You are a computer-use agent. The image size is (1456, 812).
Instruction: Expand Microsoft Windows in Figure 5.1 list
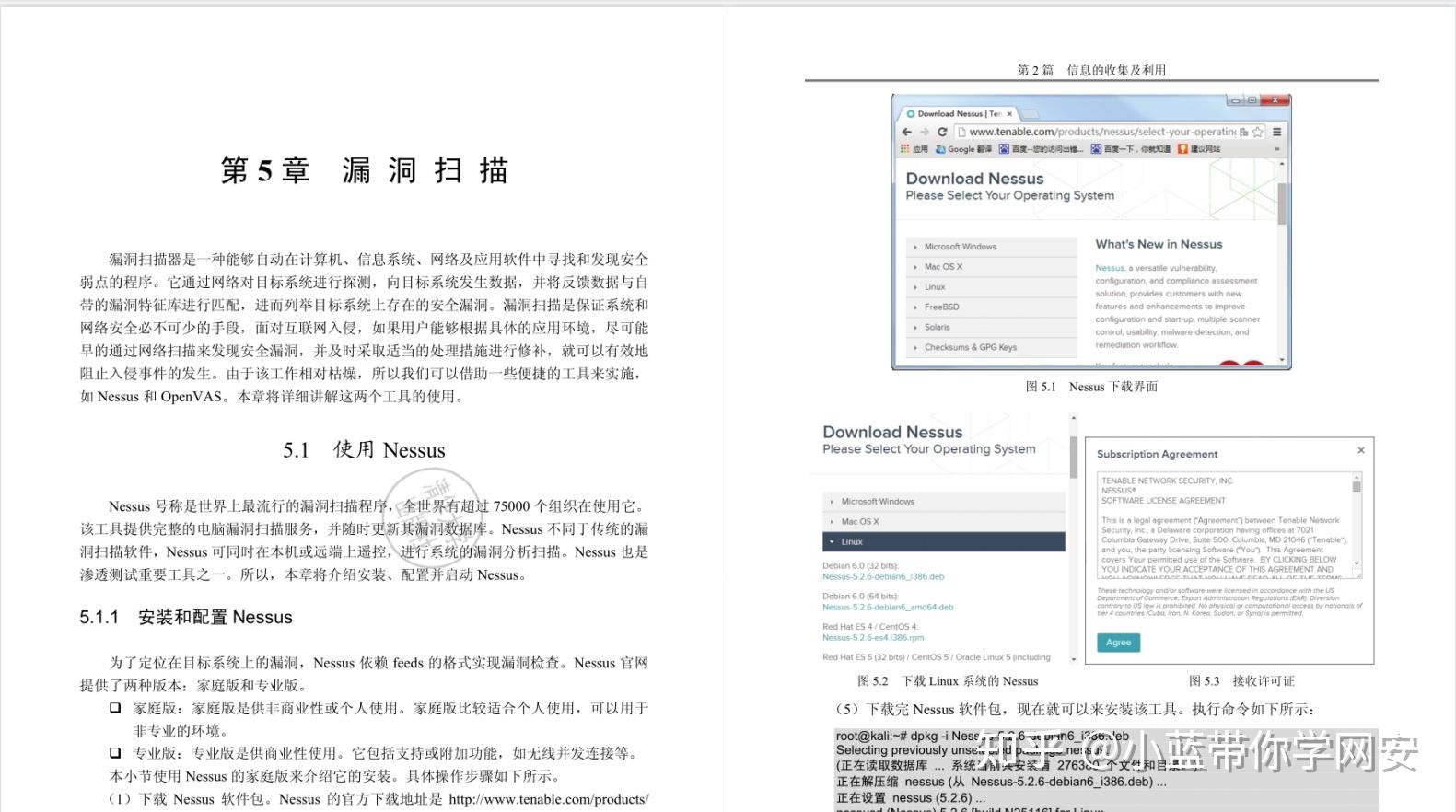tap(991, 247)
